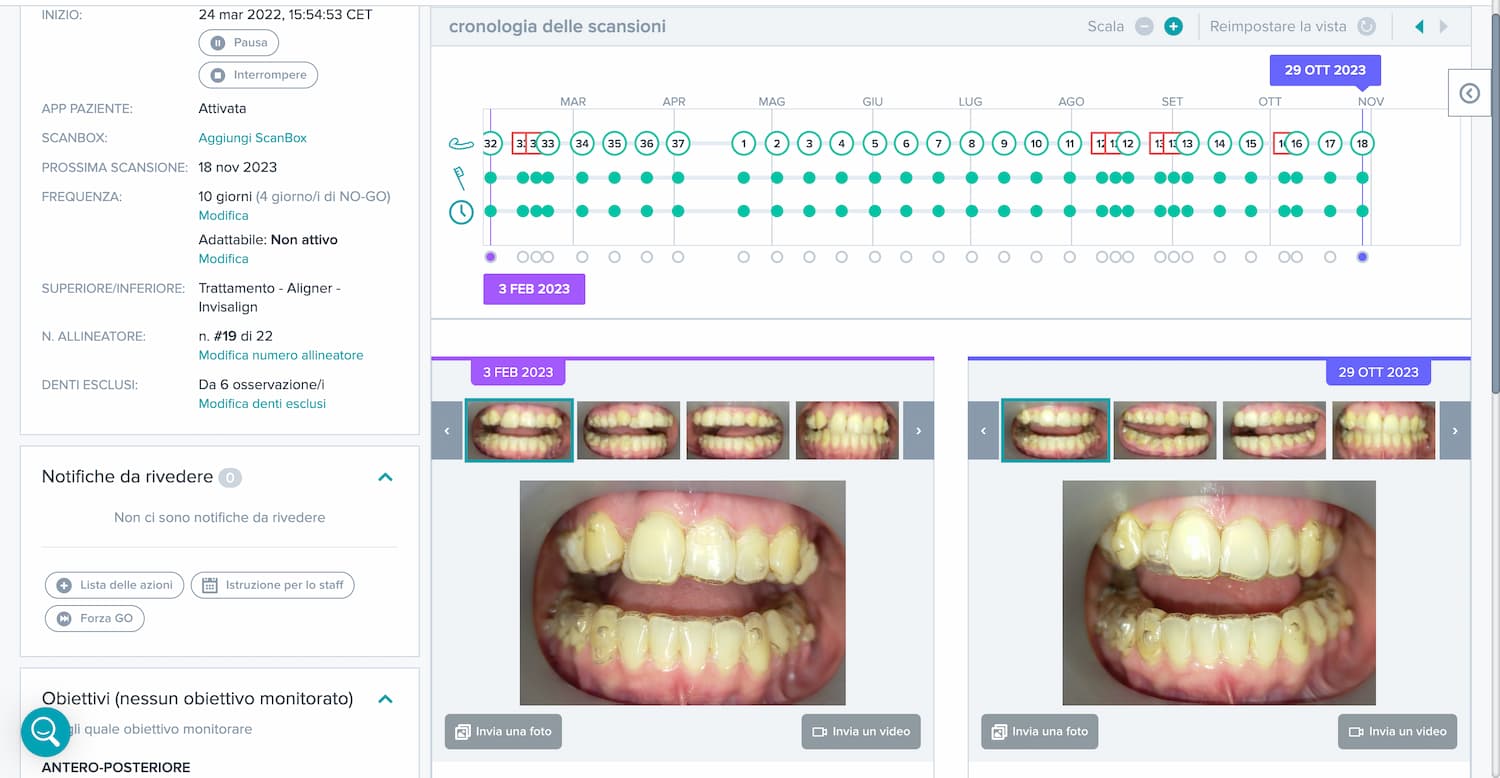This screenshot has width=1500, height=778.
Task: Show previous thumbnails in 3 FEB 2023 panel
Action: [447, 430]
